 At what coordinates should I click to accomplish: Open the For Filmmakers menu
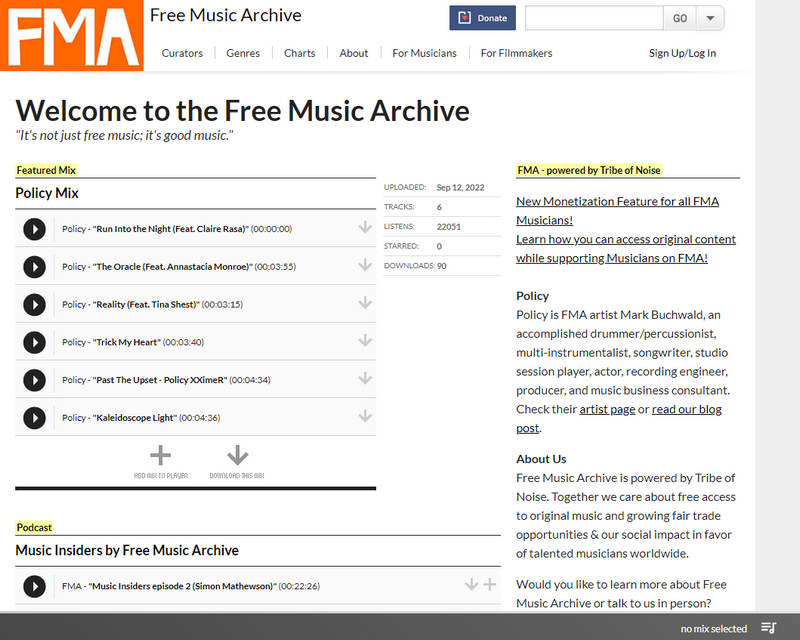tap(516, 53)
